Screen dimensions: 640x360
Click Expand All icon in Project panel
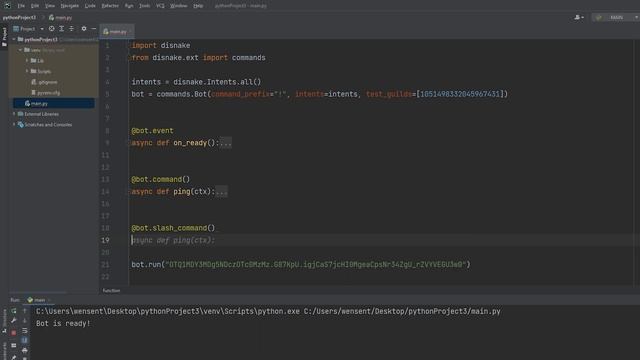pyautogui.click(x=62, y=29)
